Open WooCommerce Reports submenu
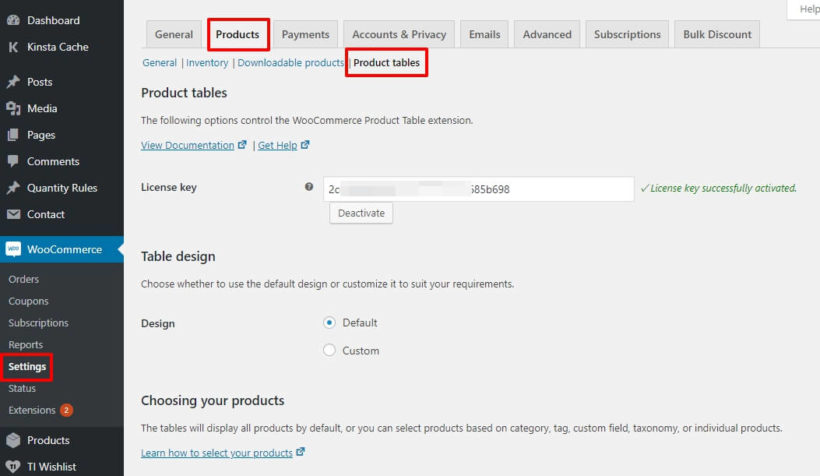Viewport: 820px width, 476px height. 25,345
